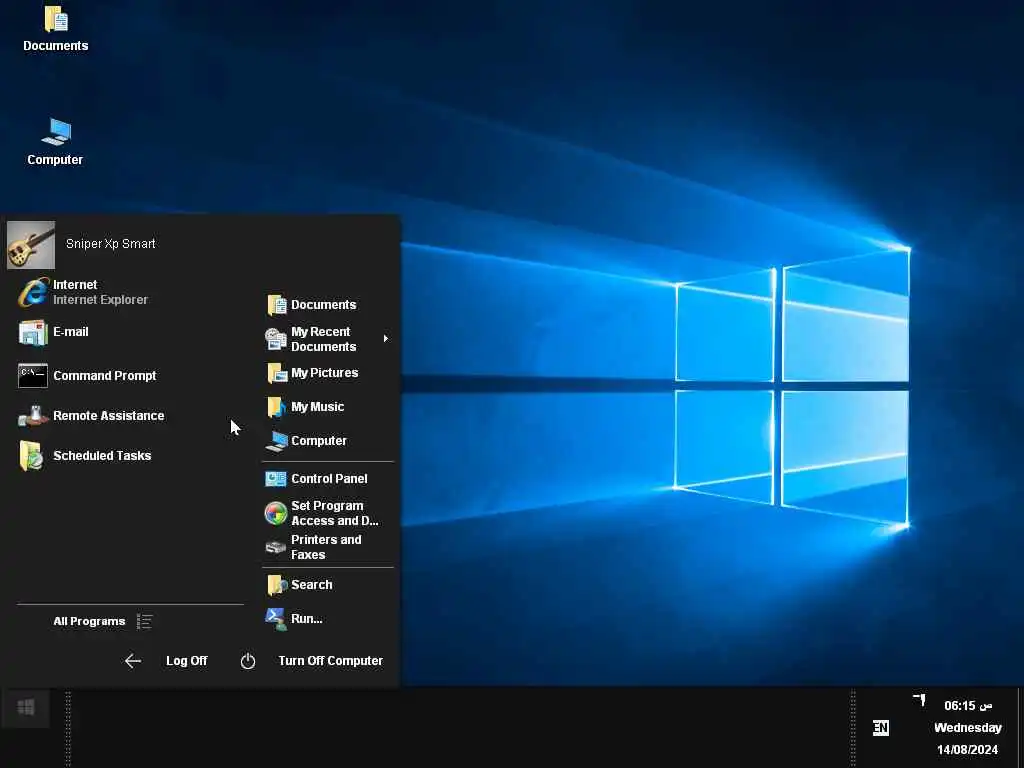
Task: Open My Pictures folder icon
Action: click(x=277, y=373)
